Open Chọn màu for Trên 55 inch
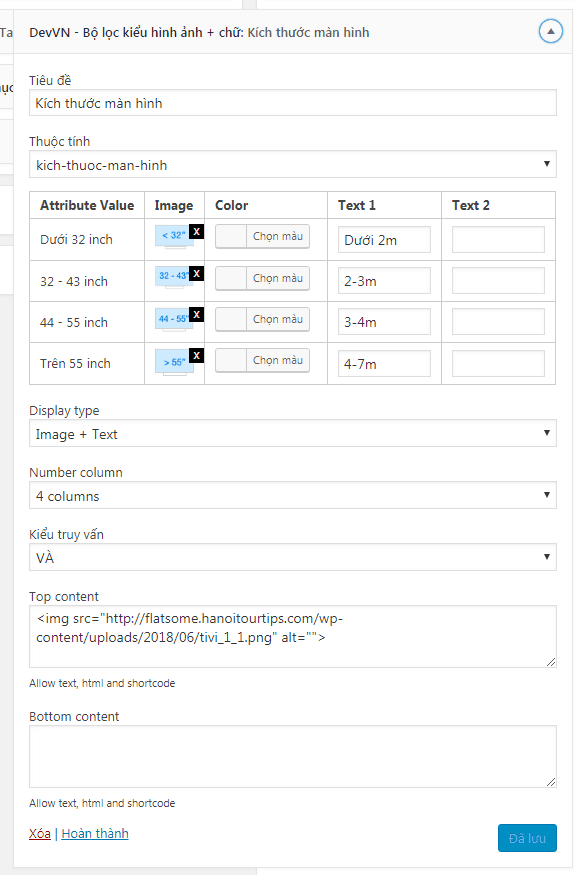This screenshot has width=580, height=875. (262, 360)
